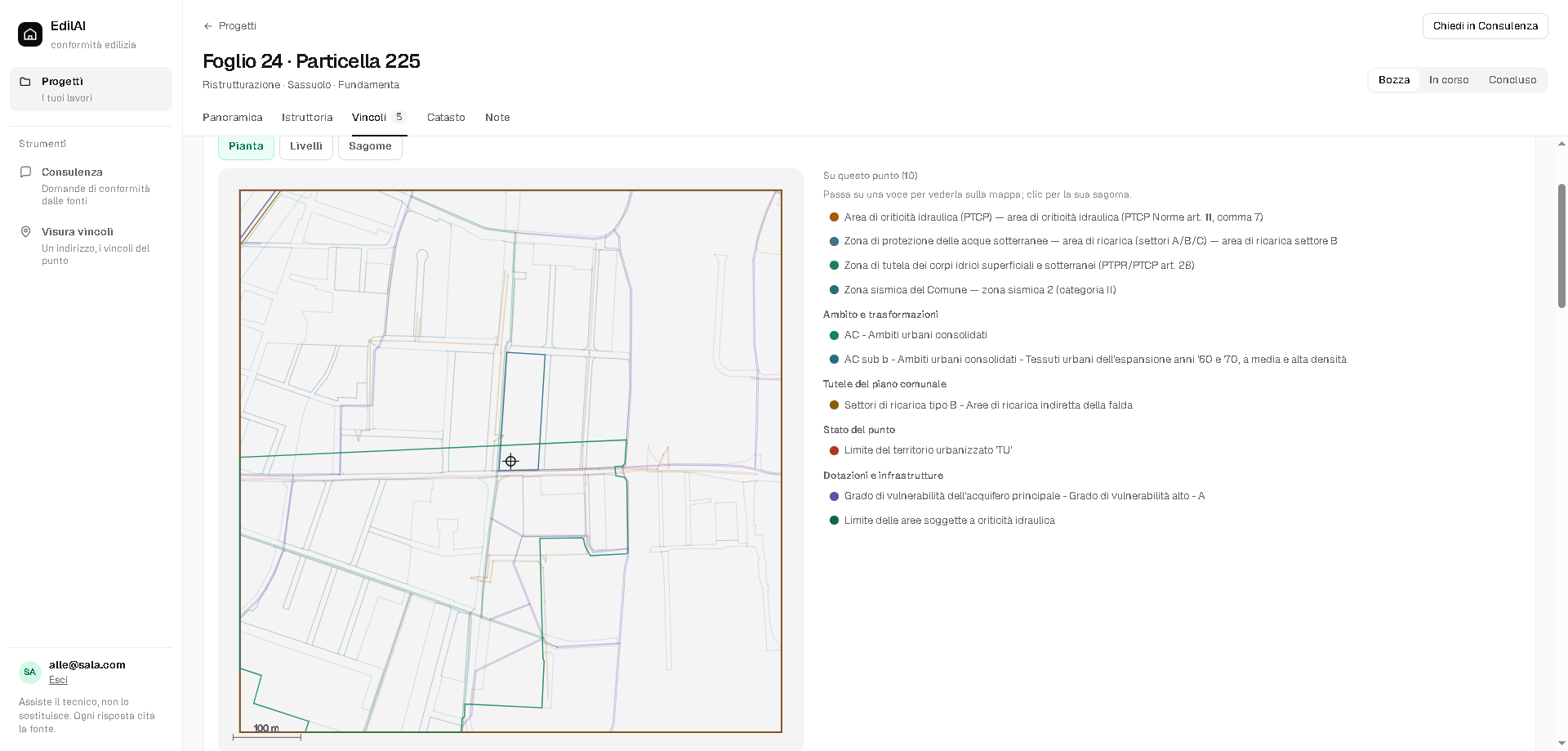
Task: Go back to the Progetti list
Action: click(229, 26)
